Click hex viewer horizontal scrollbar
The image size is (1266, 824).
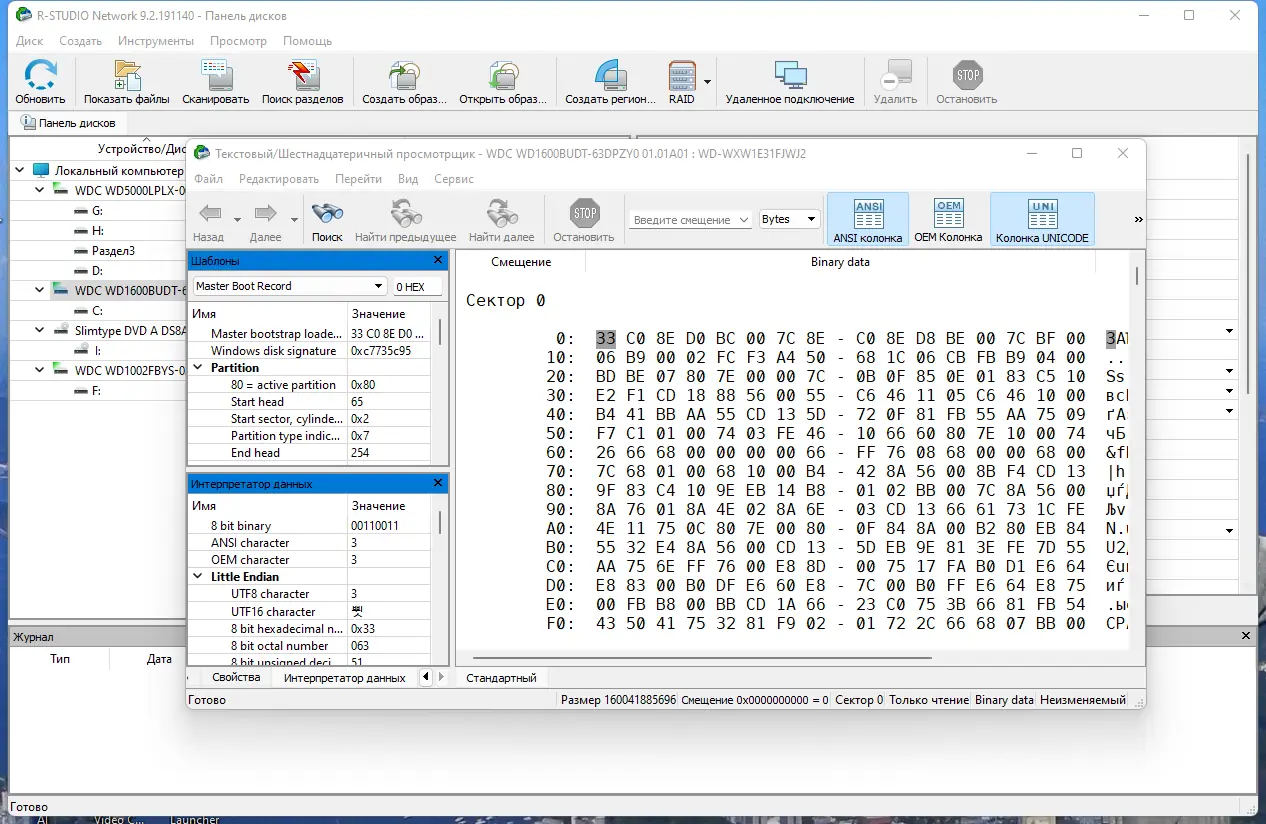click(700, 658)
